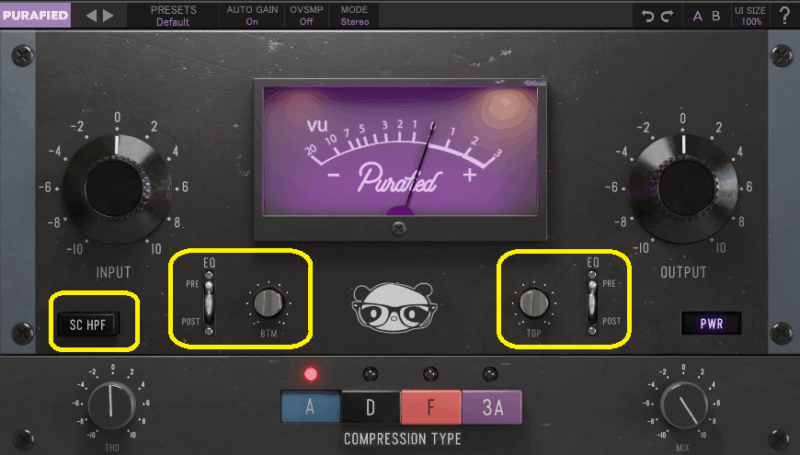800x455 pixels.
Task: Open the Presets dropdown
Action: click(x=173, y=15)
